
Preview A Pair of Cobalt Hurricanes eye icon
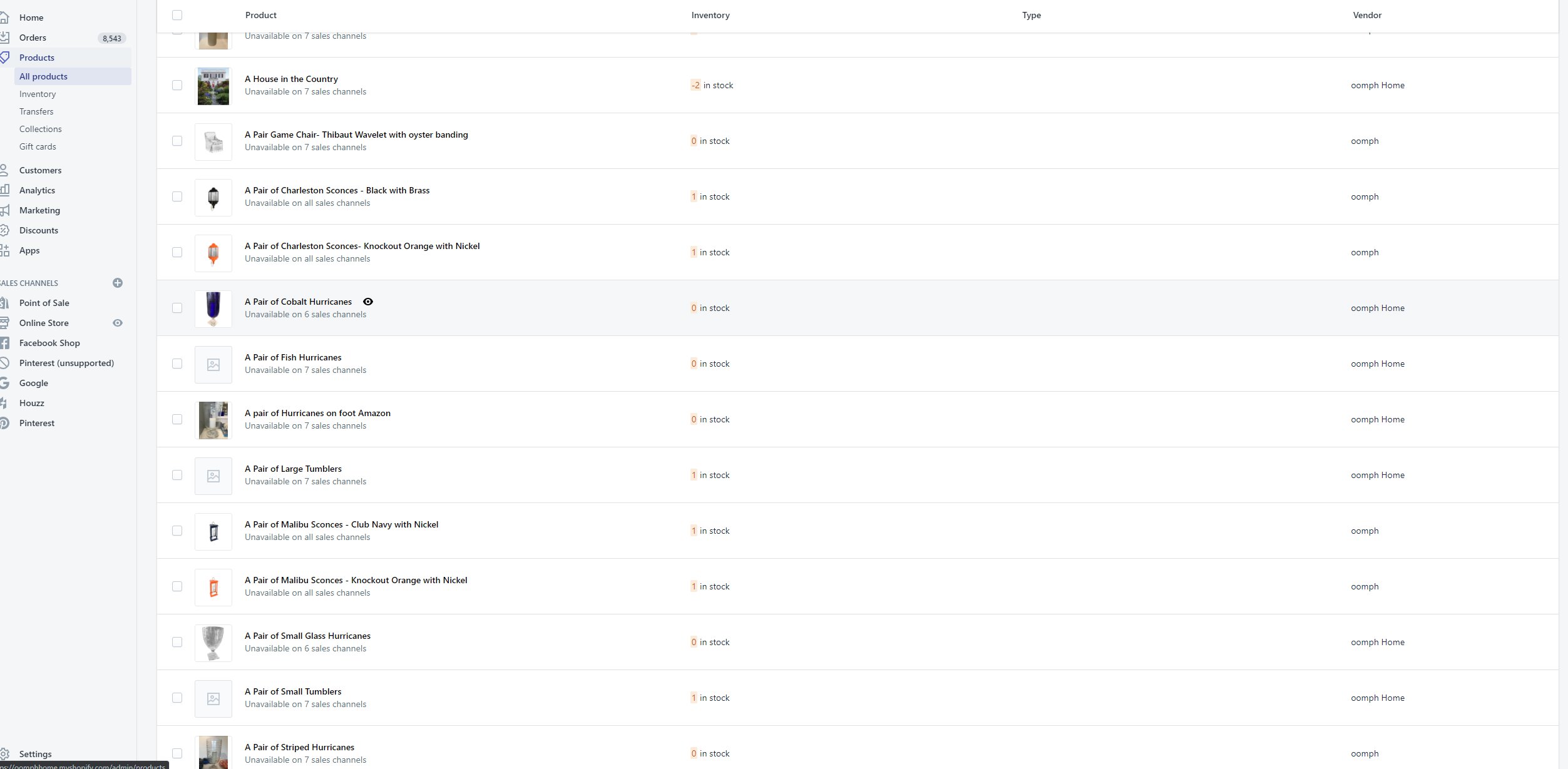point(368,302)
